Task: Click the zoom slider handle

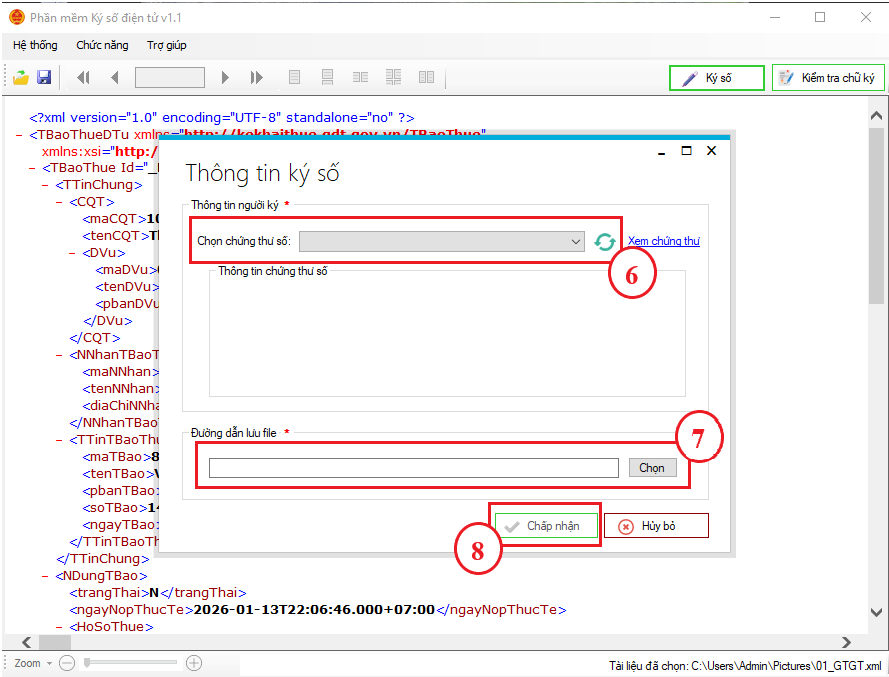Action: tap(88, 663)
